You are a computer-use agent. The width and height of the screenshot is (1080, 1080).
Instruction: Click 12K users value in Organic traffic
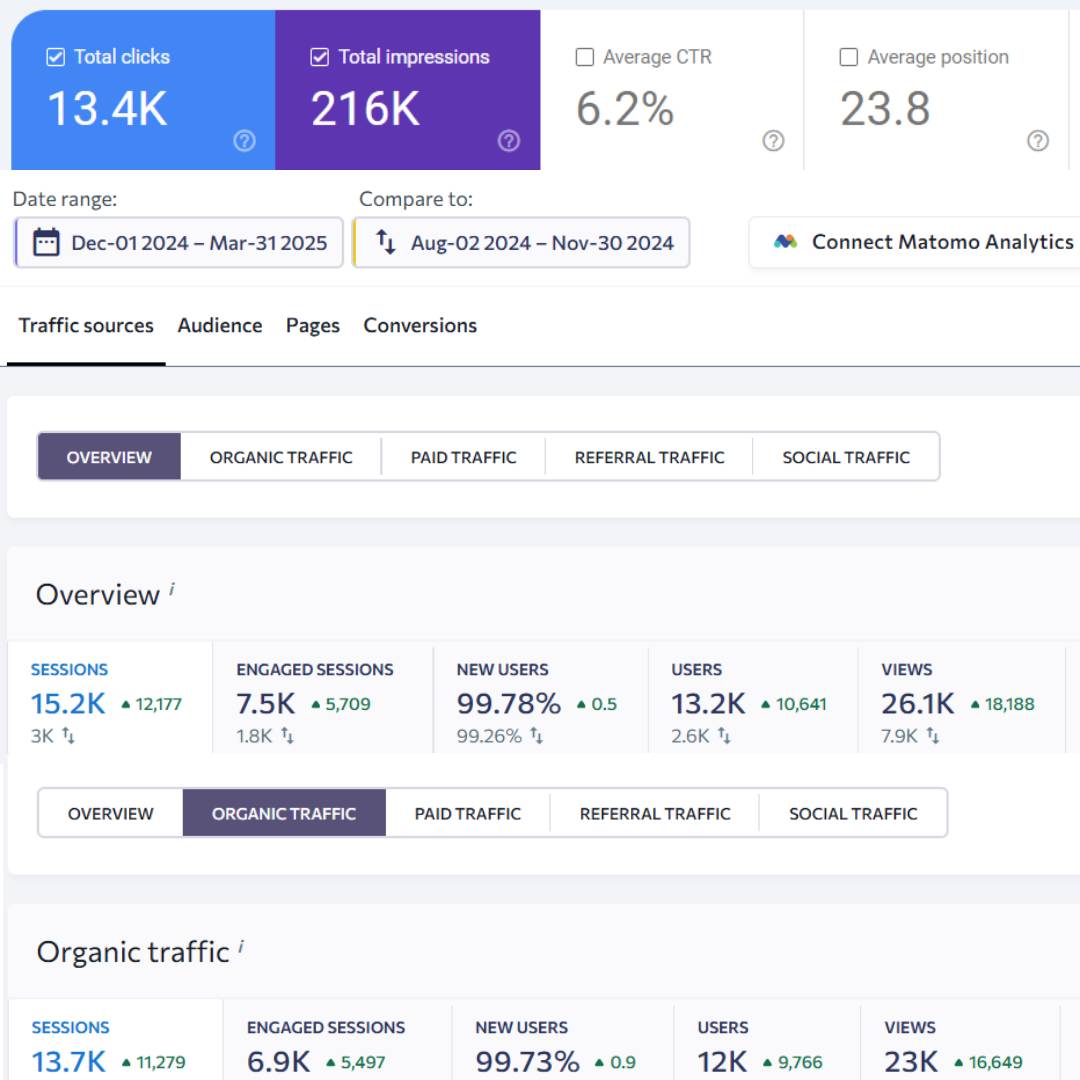click(723, 1061)
